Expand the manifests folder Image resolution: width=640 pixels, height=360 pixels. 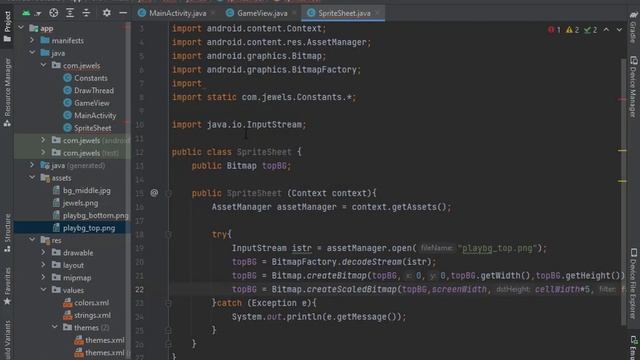pyautogui.click(x=32, y=40)
